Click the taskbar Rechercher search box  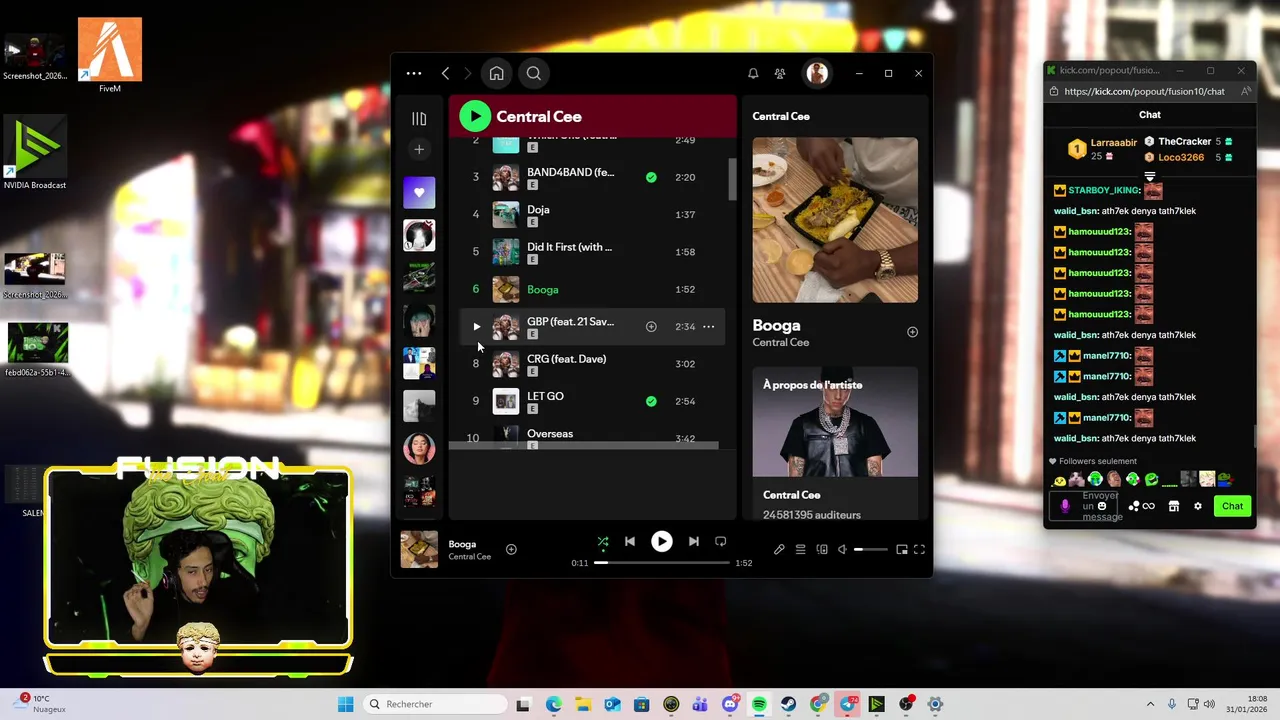[434, 704]
